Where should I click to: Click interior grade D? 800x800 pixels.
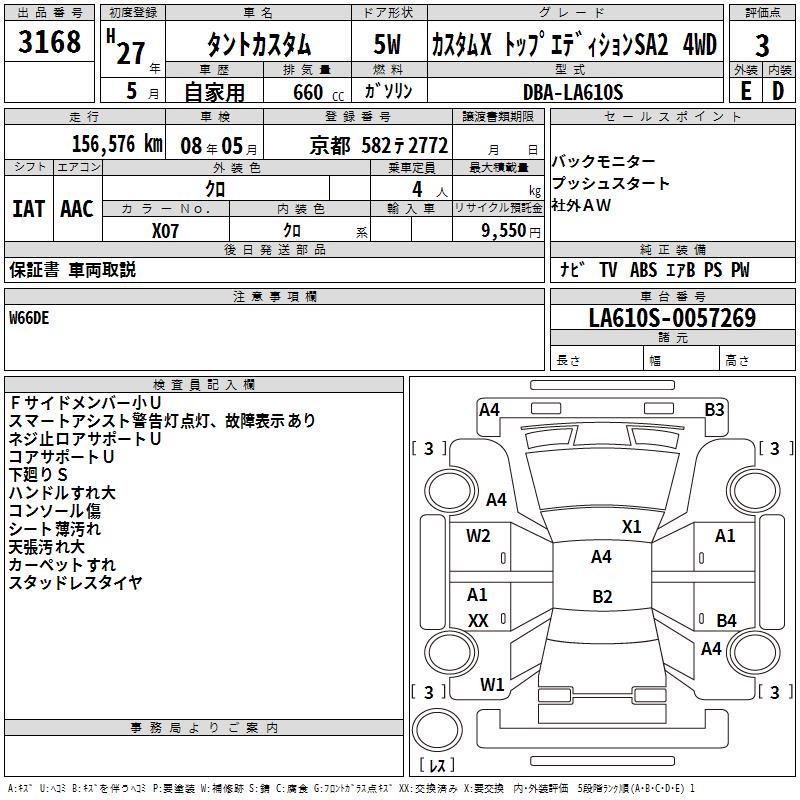pos(778,91)
